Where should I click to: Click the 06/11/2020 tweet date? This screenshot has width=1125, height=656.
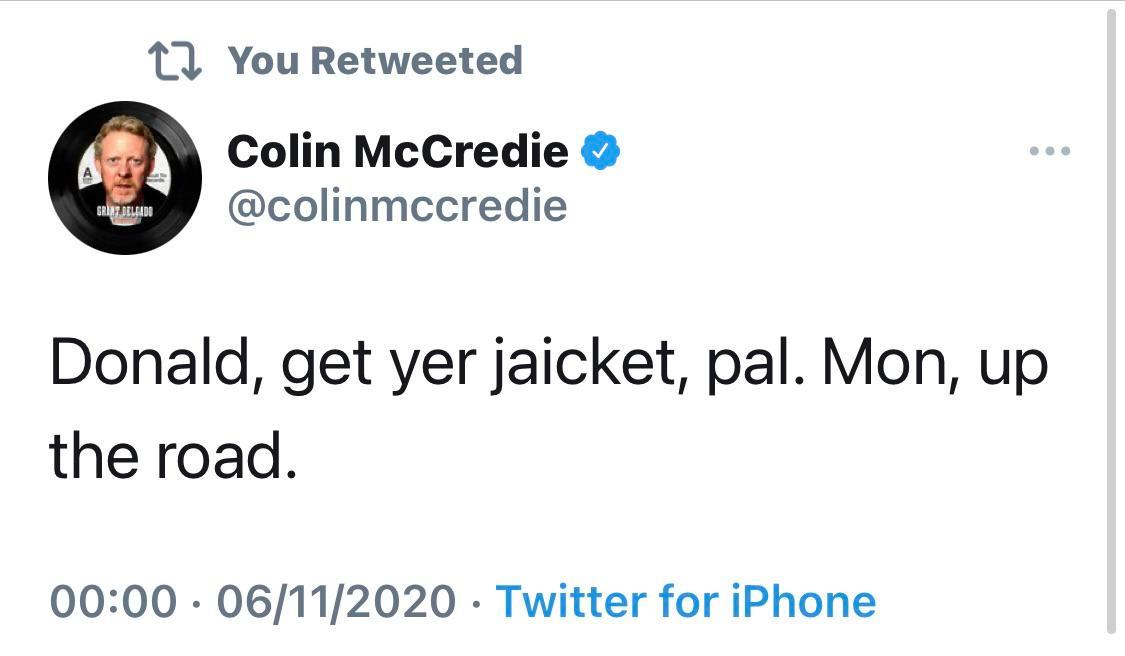[x=335, y=602]
